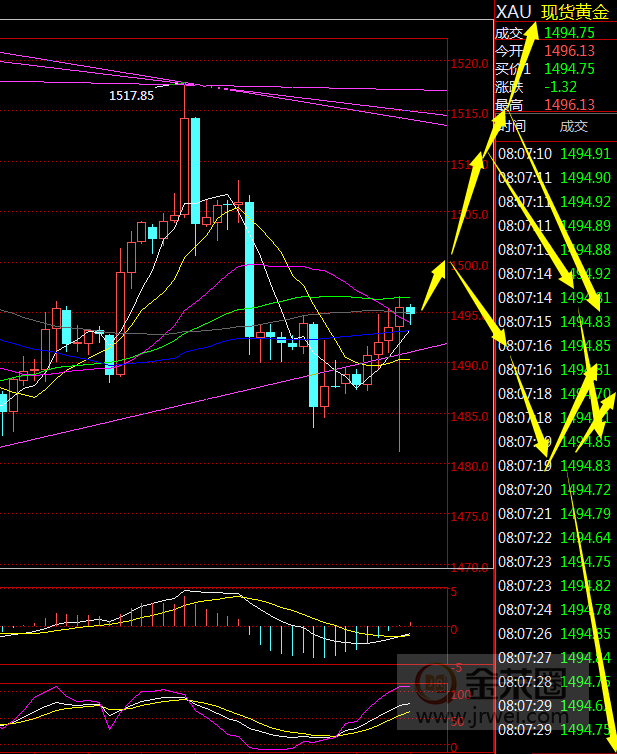Select the 08:07:10 tick row
This screenshot has height=754, width=617.
click(x=553, y=154)
